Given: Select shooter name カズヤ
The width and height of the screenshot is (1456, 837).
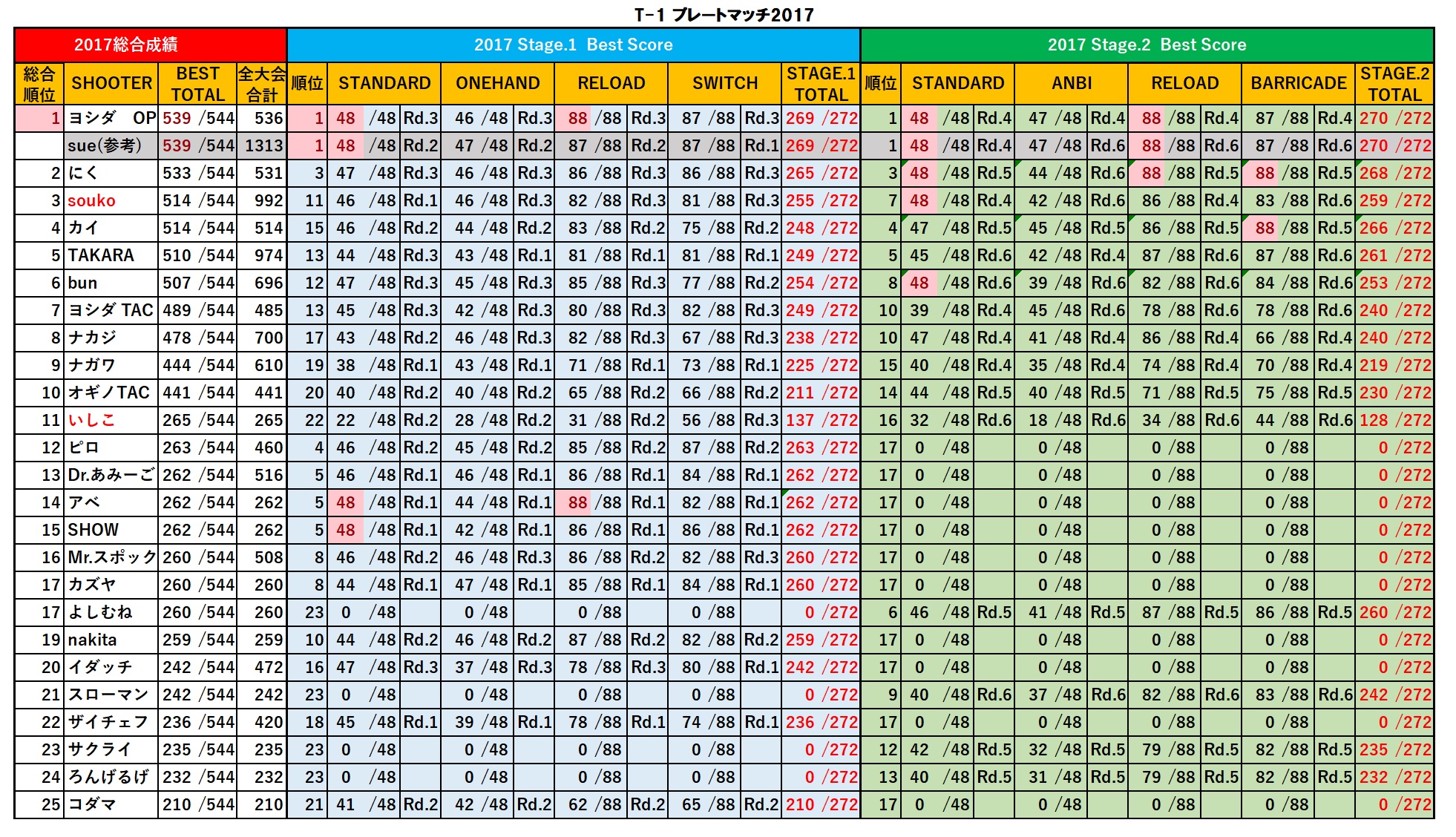Looking at the screenshot, I should point(92,585).
